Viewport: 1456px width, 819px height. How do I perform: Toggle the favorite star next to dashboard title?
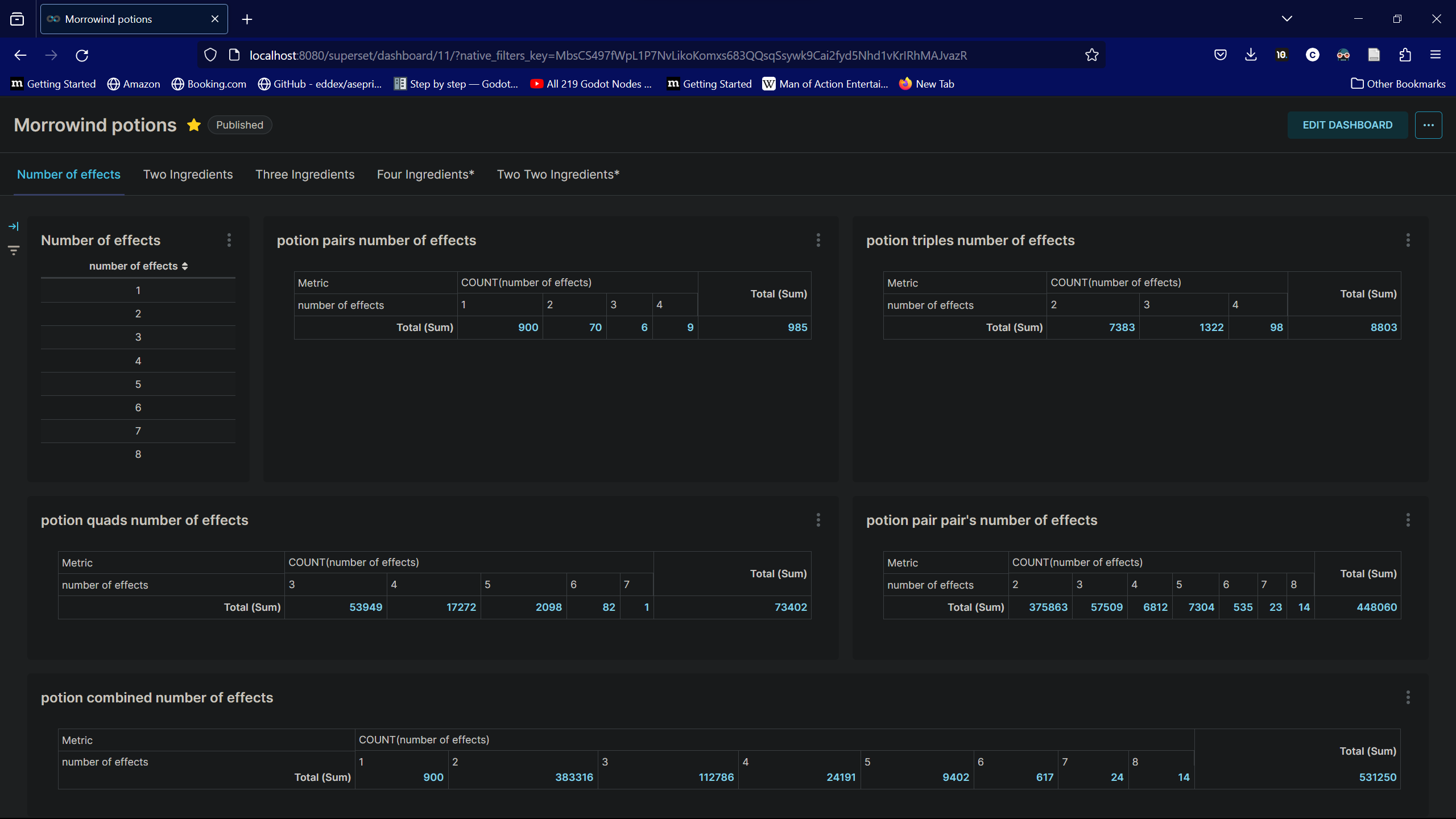pos(194,125)
